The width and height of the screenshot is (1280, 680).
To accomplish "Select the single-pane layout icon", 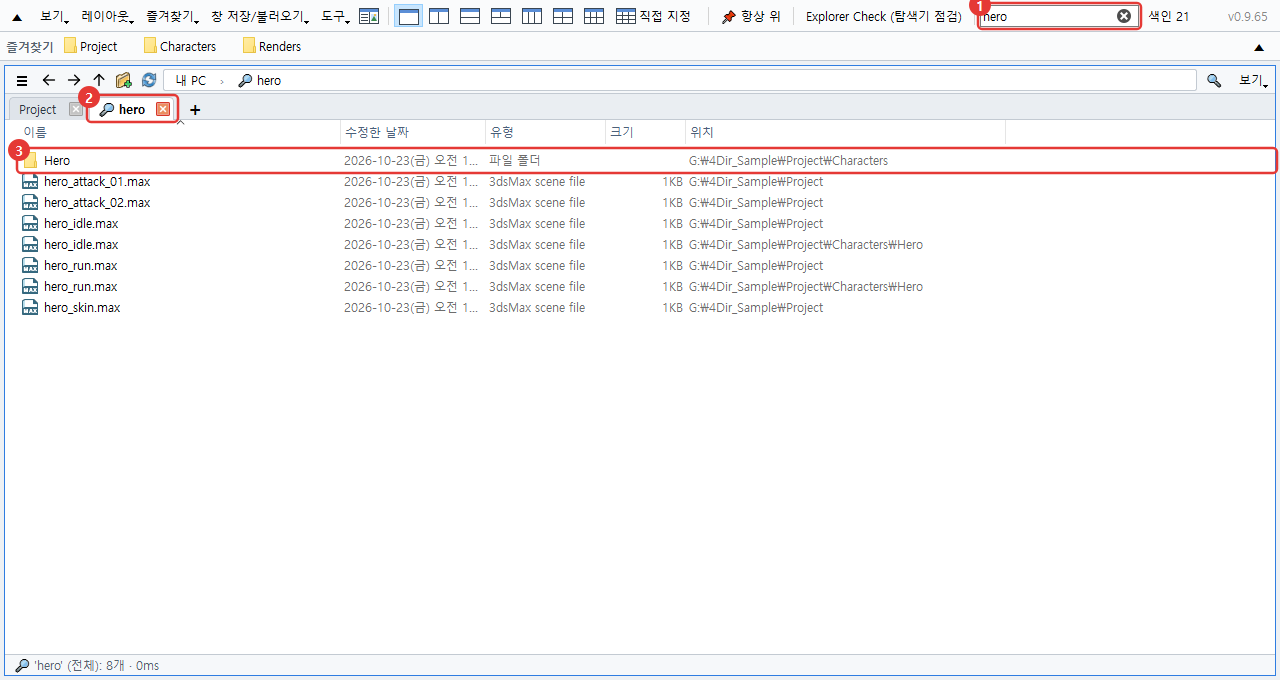I will pyautogui.click(x=408, y=16).
